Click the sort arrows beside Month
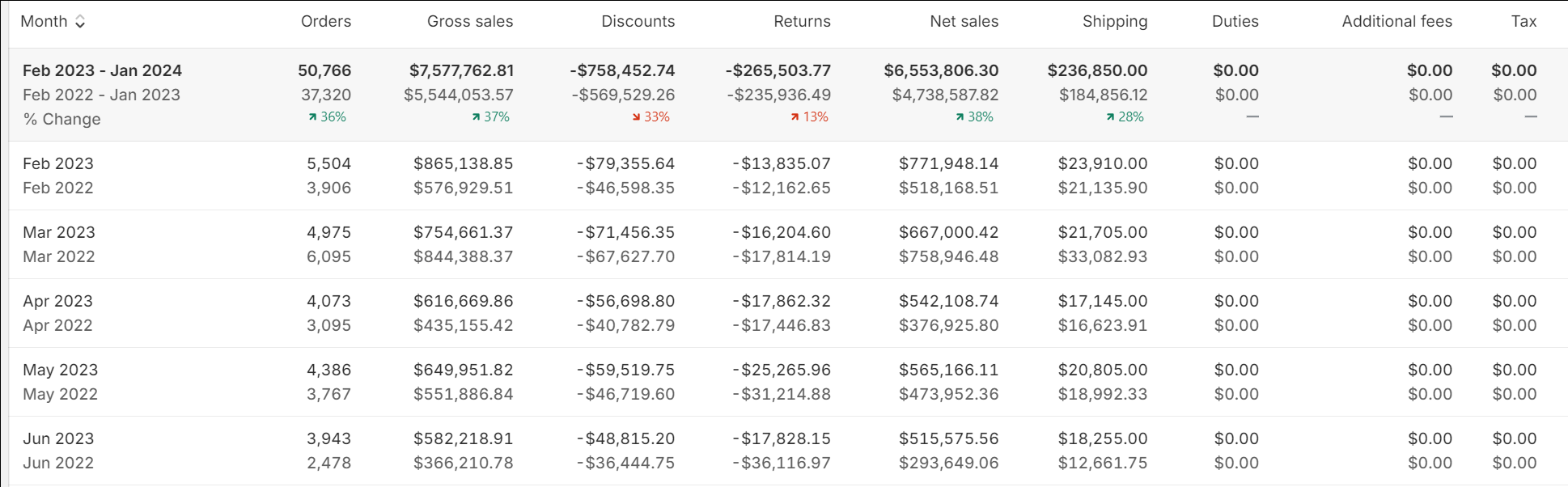The image size is (1568, 487). pos(80,22)
